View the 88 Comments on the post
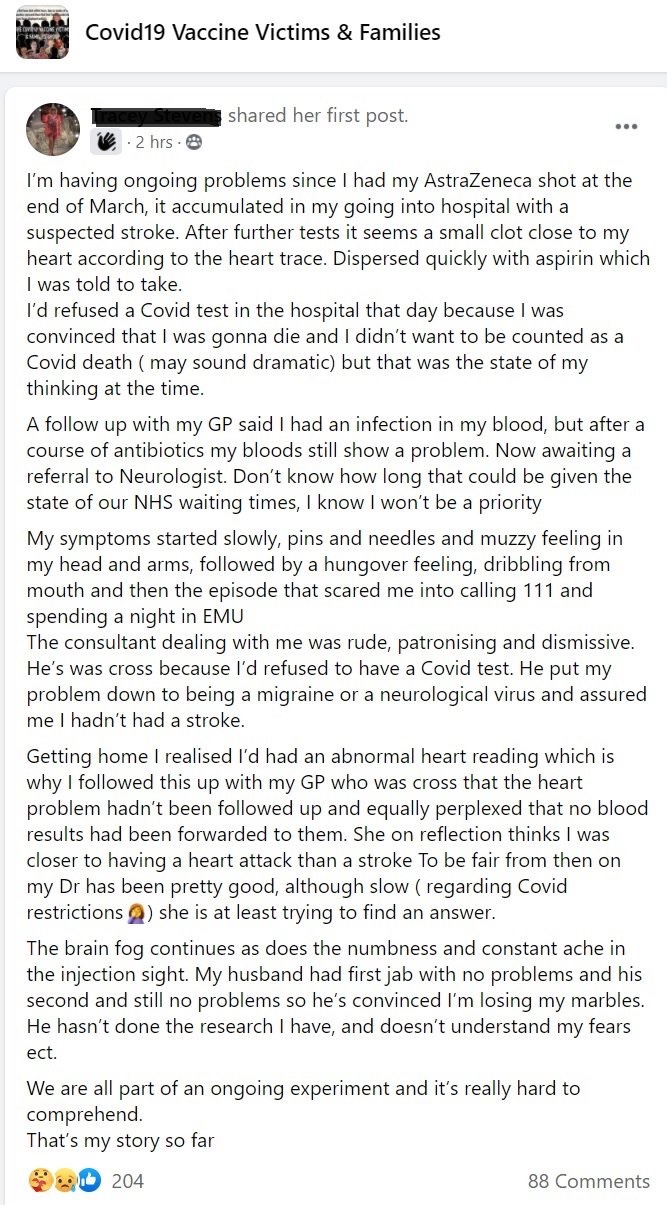Screen dimensions: 667x1205 click(x=588, y=1181)
